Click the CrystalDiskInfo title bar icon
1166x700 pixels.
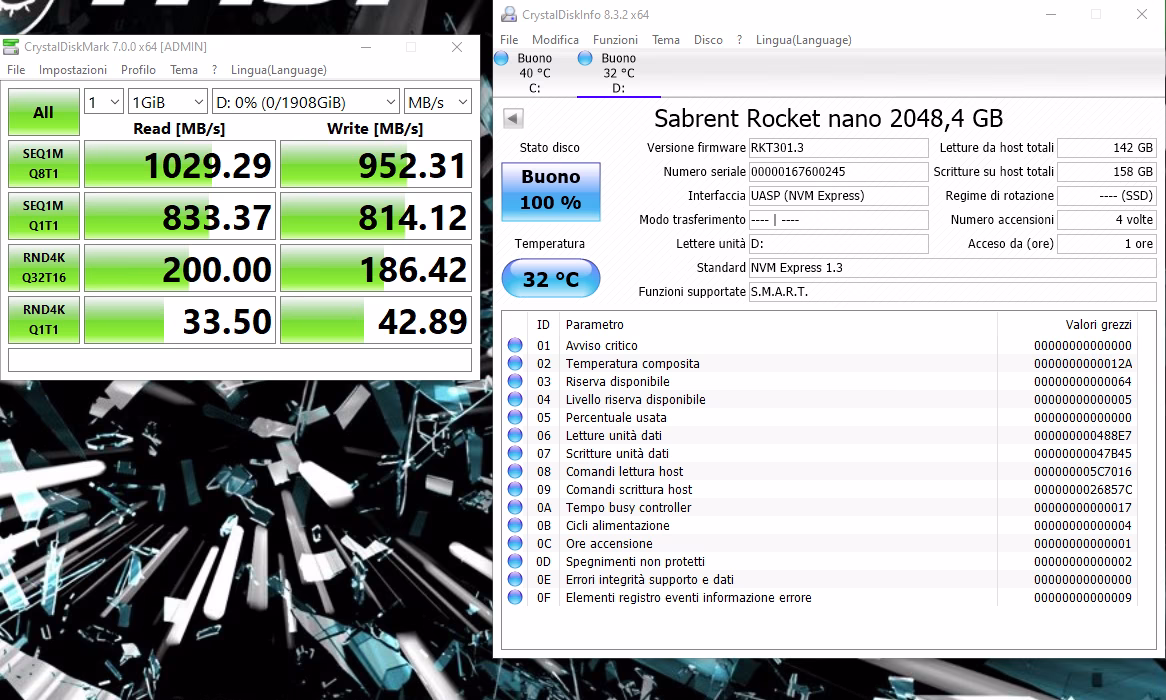coord(509,14)
